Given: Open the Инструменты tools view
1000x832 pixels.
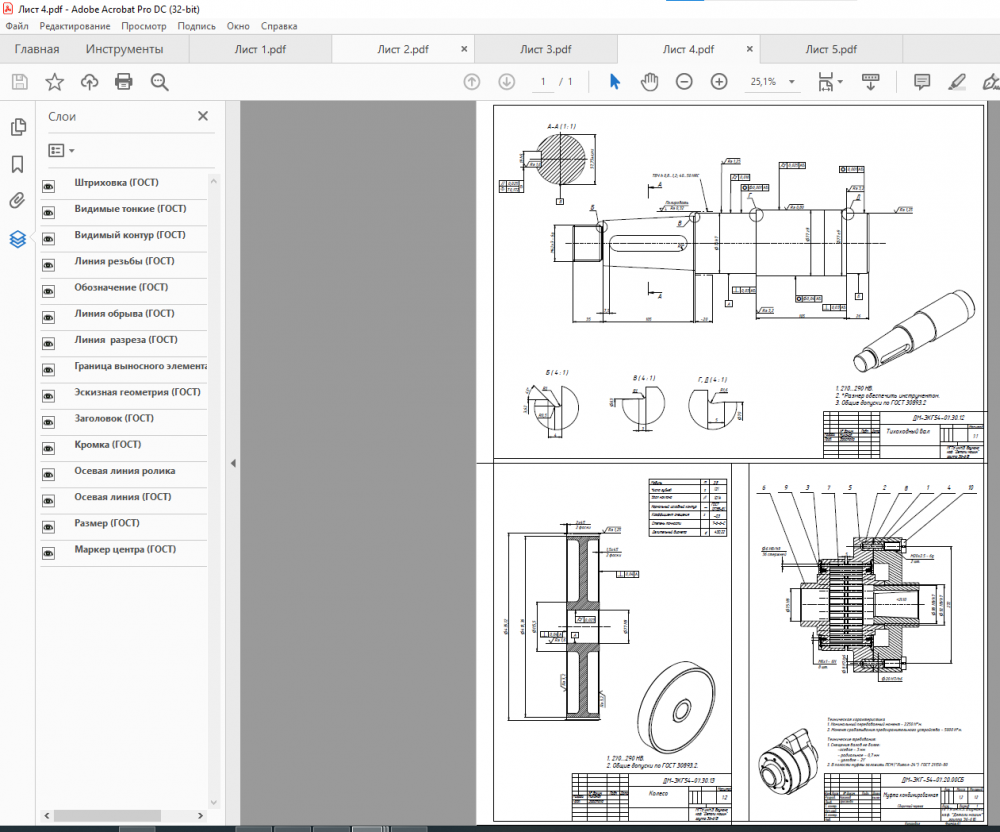Looking at the screenshot, I should point(124,49).
